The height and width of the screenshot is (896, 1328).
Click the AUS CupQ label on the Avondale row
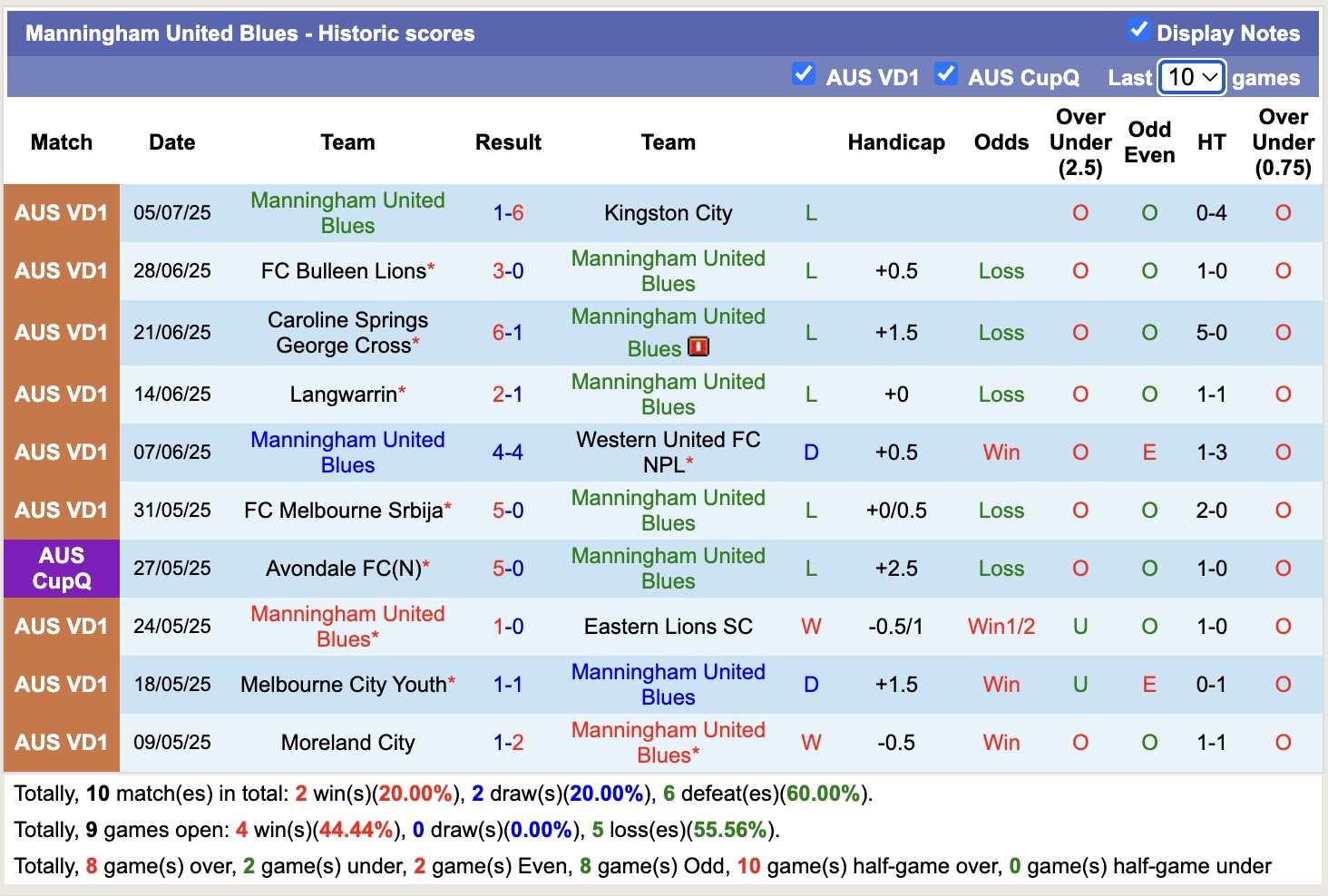click(61, 568)
